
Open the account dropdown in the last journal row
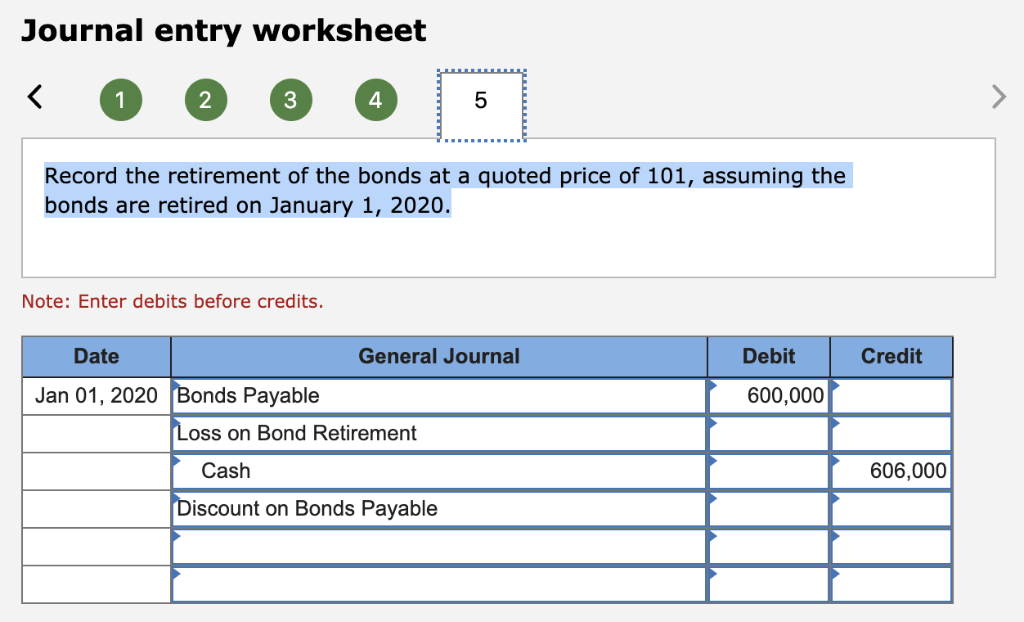pyautogui.click(x=178, y=576)
